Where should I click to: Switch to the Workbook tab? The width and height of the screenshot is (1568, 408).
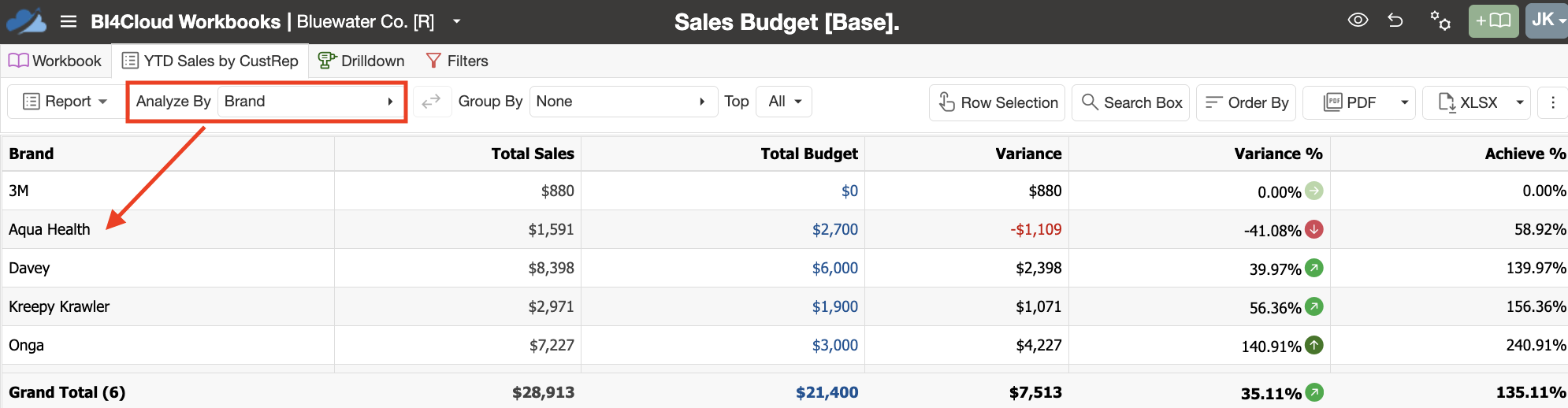pos(55,61)
